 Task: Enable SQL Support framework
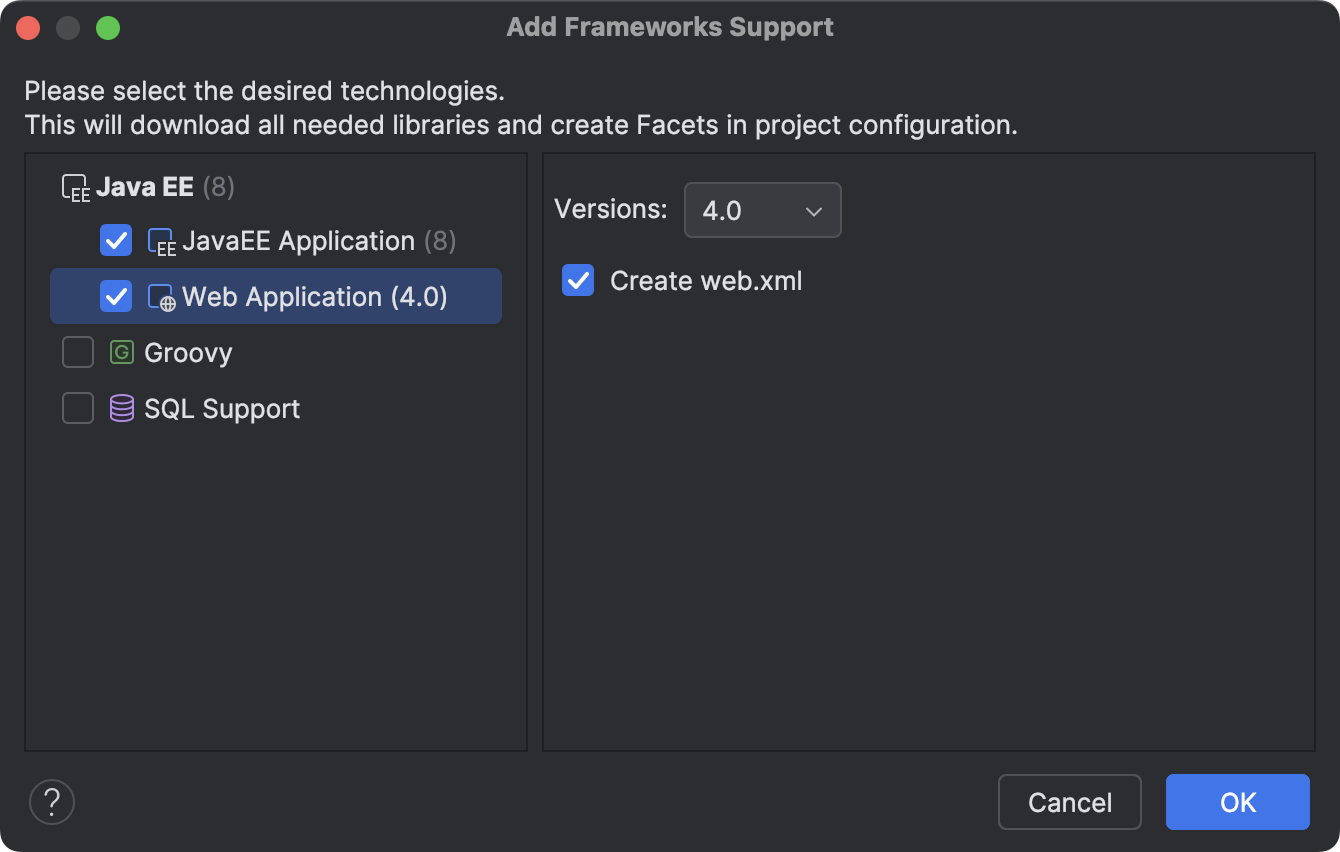[78, 408]
